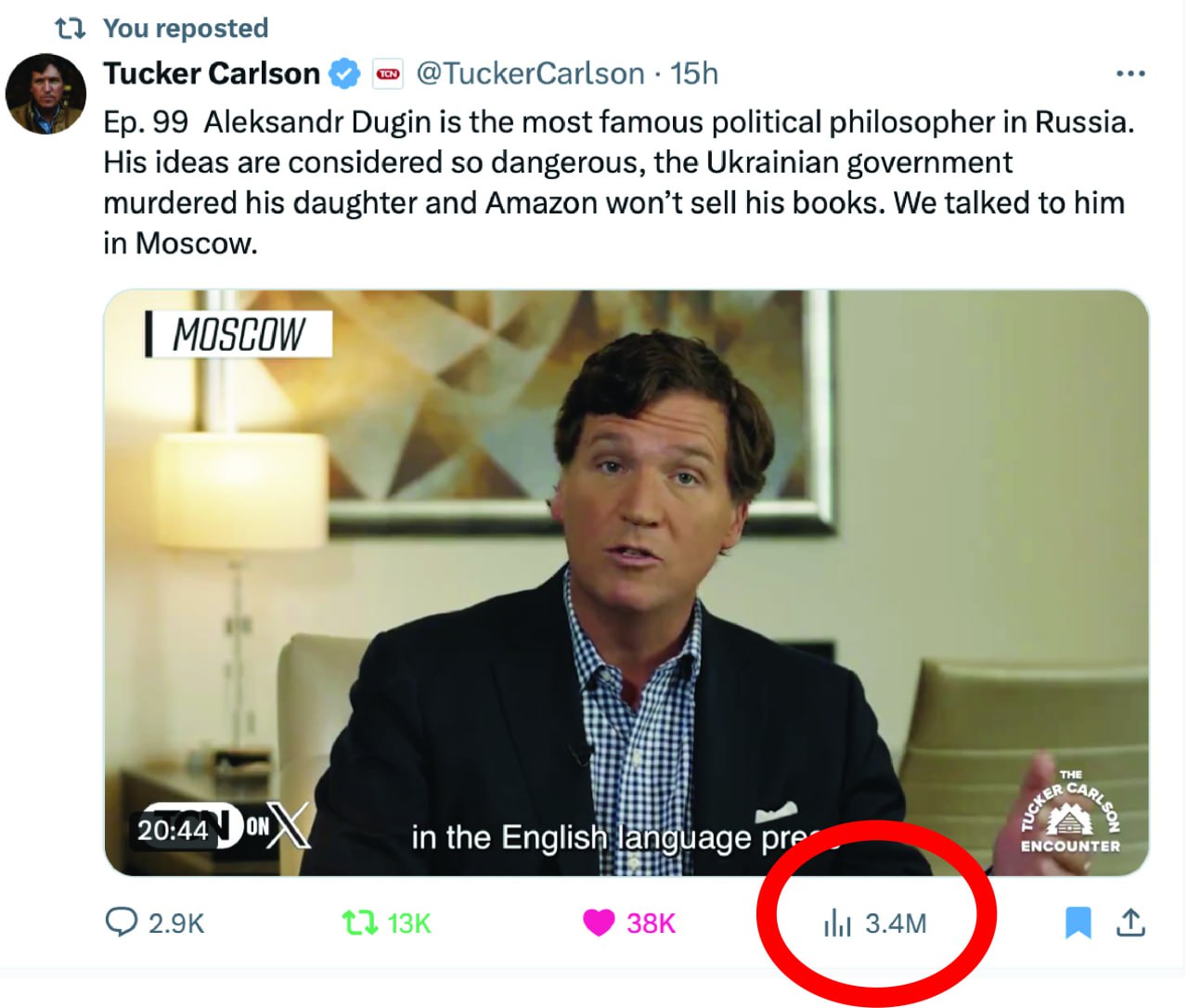
Task: Click the 20:44 video duration badge
Action: click(x=174, y=829)
